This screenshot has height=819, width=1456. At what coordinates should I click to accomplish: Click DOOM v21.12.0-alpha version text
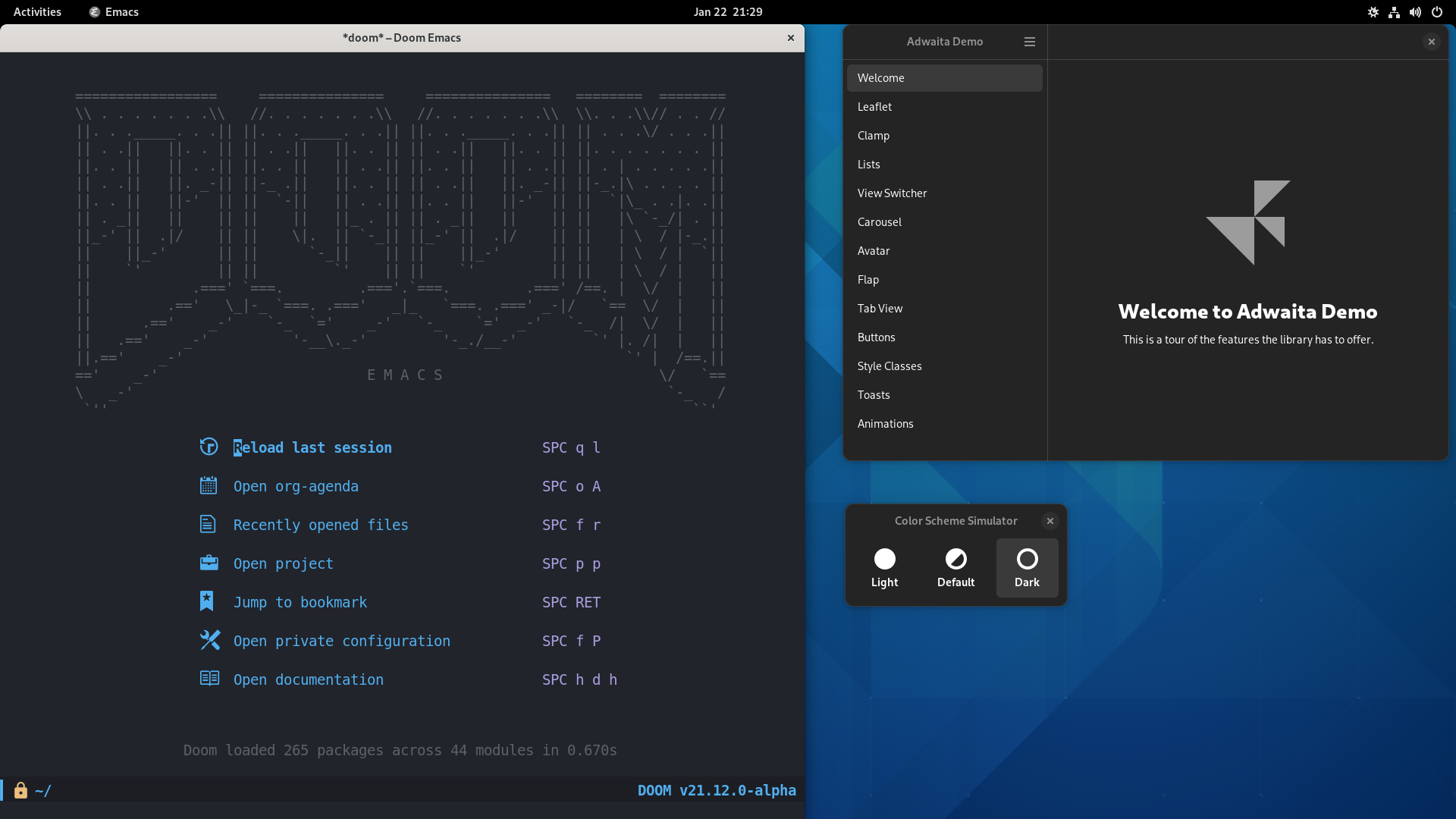[x=717, y=790]
